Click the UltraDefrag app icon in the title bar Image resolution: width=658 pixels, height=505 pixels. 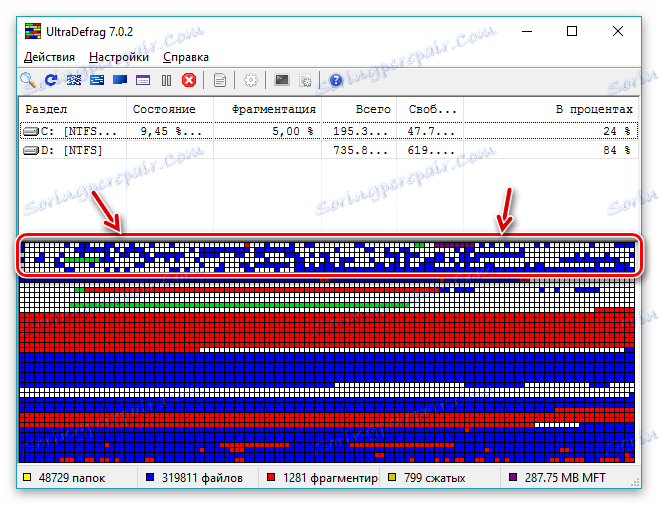coord(33,31)
